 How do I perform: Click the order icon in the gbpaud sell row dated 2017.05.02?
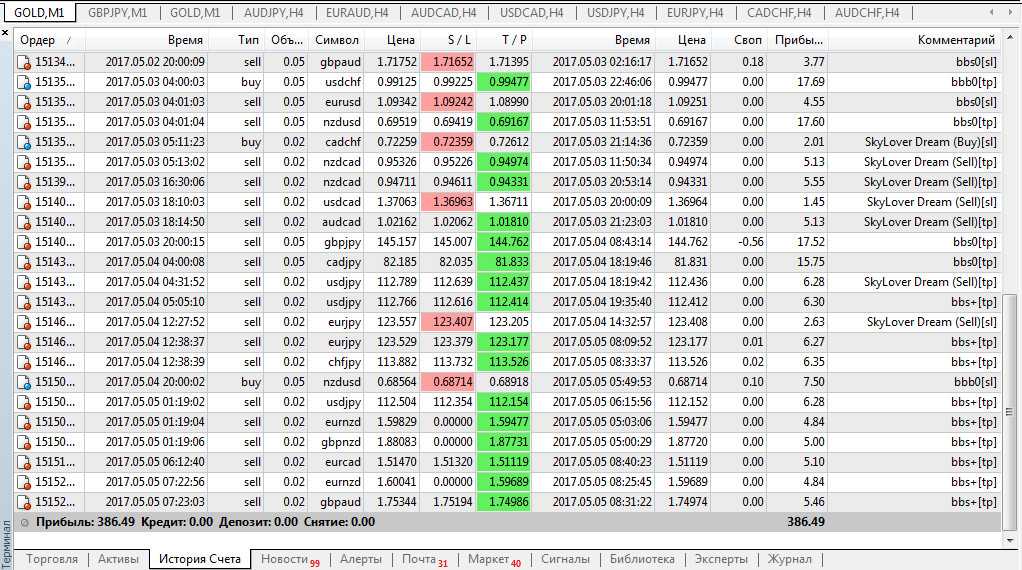(x=24, y=62)
